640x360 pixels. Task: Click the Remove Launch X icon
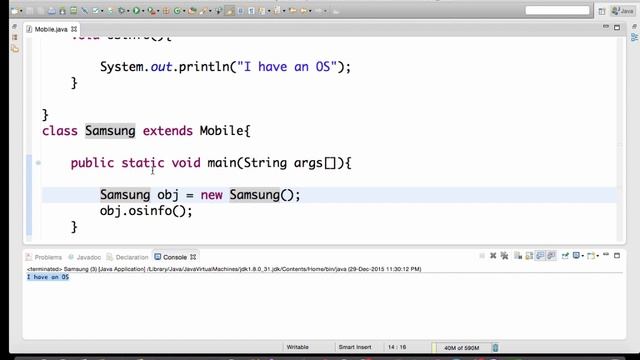pyautogui.click(x=493, y=256)
